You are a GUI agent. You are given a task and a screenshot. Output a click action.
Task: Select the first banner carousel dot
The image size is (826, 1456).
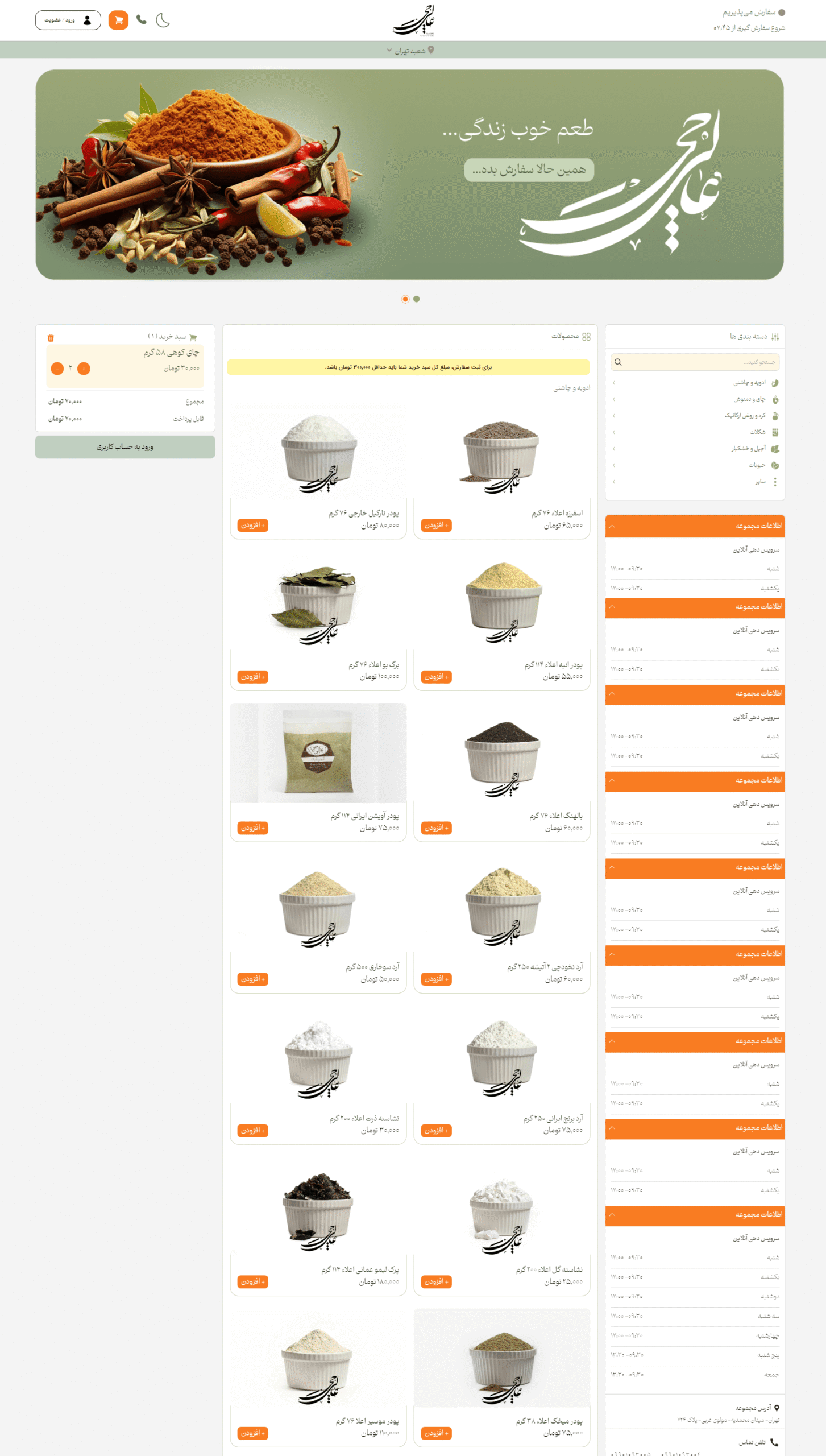(405, 299)
